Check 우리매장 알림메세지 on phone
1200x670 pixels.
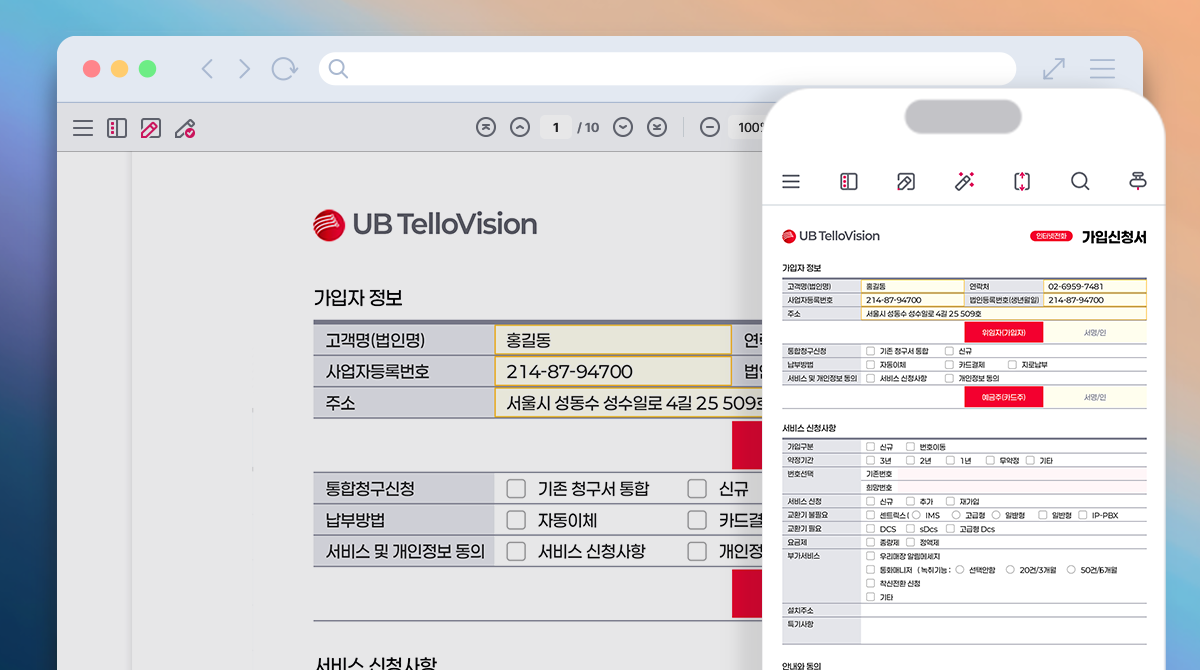click(870, 556)
